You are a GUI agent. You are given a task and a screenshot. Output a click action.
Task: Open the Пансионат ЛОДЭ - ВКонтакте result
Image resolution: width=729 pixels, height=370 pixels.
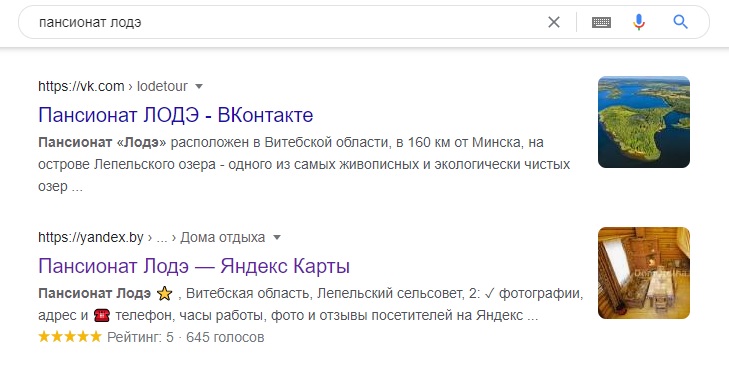click(176, 115)
